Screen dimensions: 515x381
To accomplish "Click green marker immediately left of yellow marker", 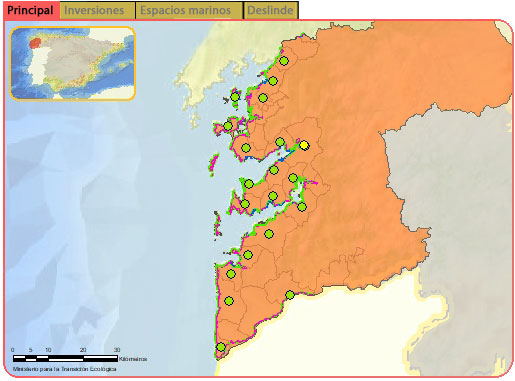I will [280, 142].
